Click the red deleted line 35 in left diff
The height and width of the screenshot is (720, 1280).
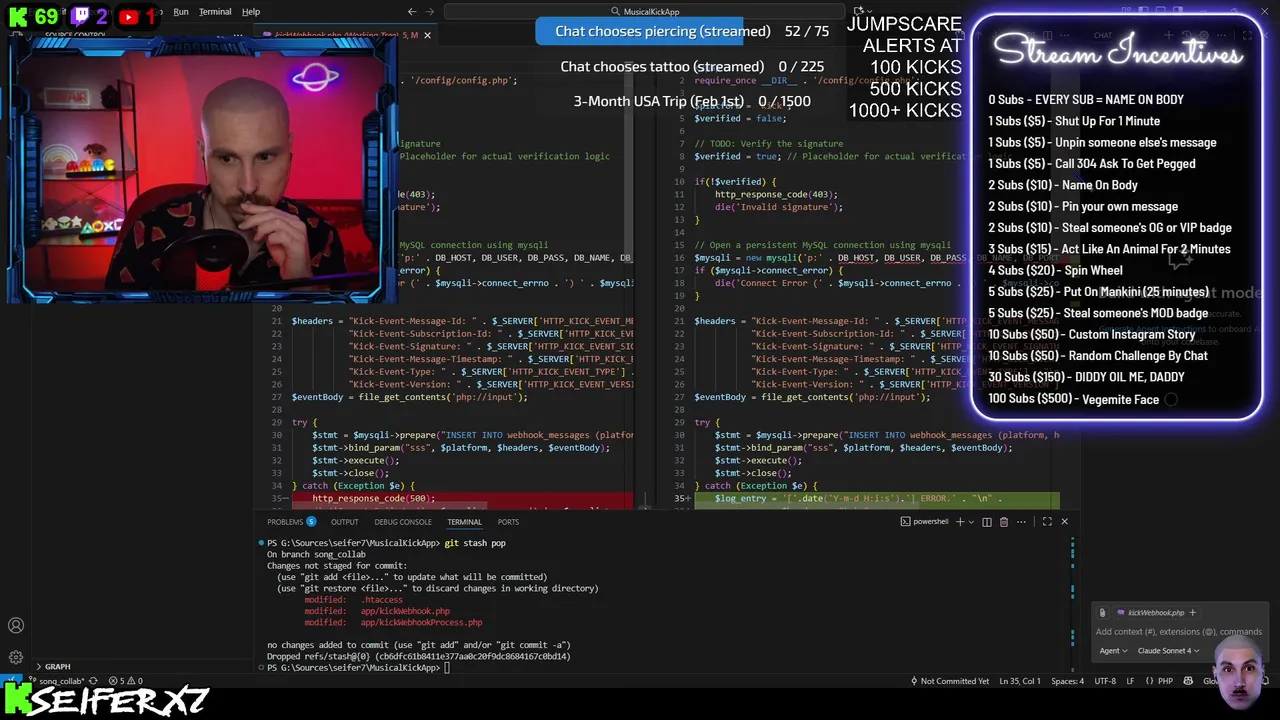pos(460,498)
